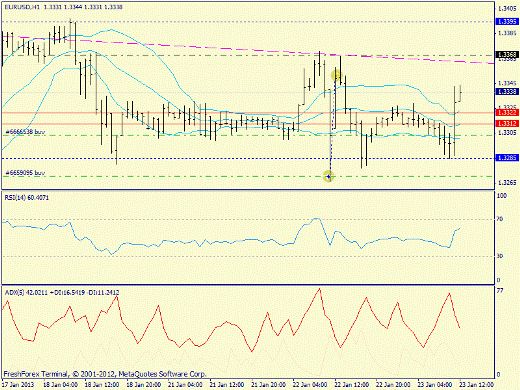Click the FreshForex Terminal copyright text
The height and width of the screenshot is (390, 520).
105,374
